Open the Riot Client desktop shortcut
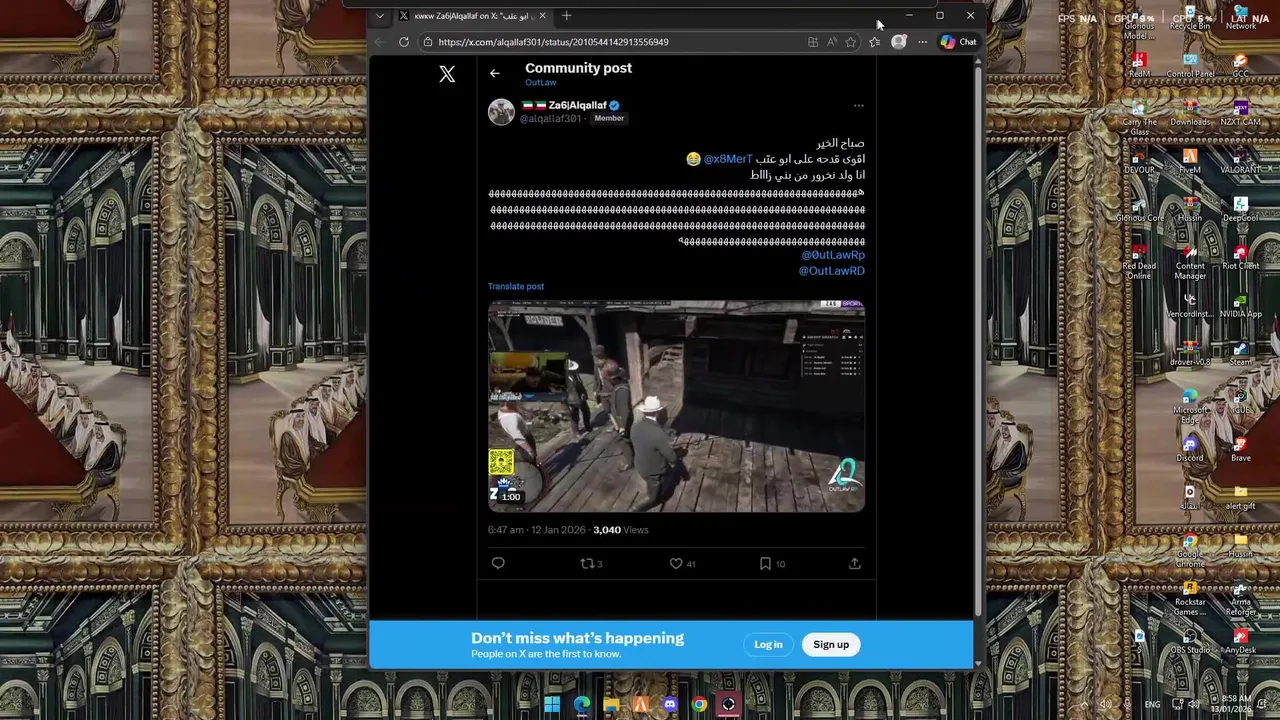Image resolution: width=1280 pixels, height=720 pixels. [x=1241, y=256]
